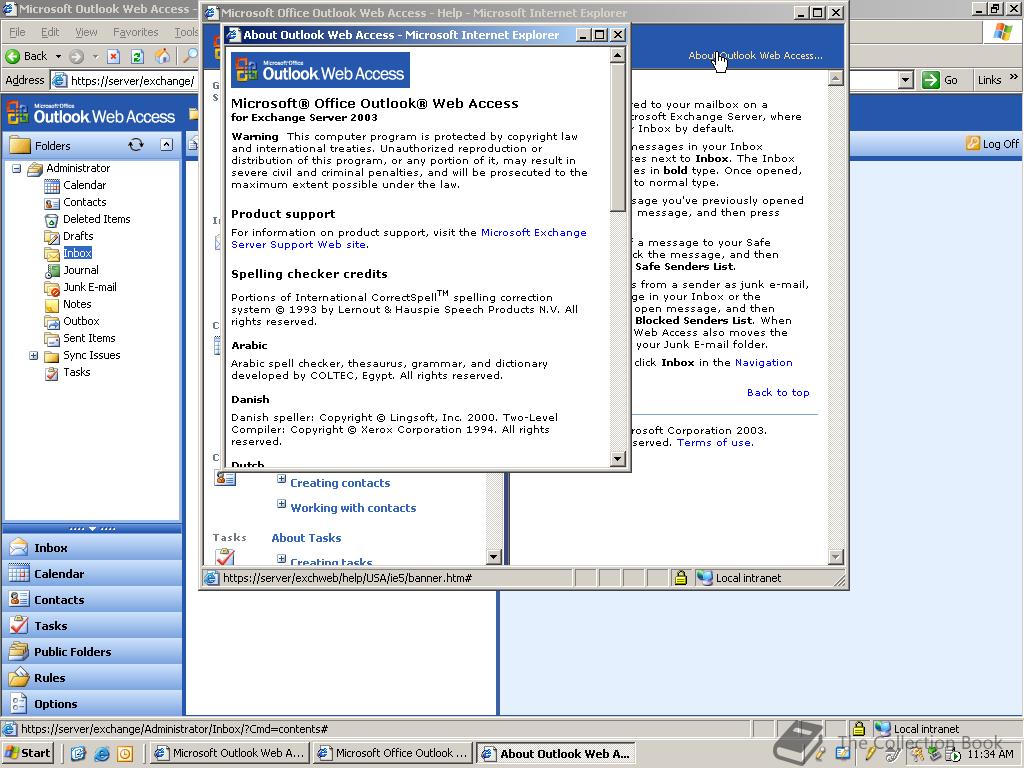Click the About window scrollbar thumb

point(618,138)
